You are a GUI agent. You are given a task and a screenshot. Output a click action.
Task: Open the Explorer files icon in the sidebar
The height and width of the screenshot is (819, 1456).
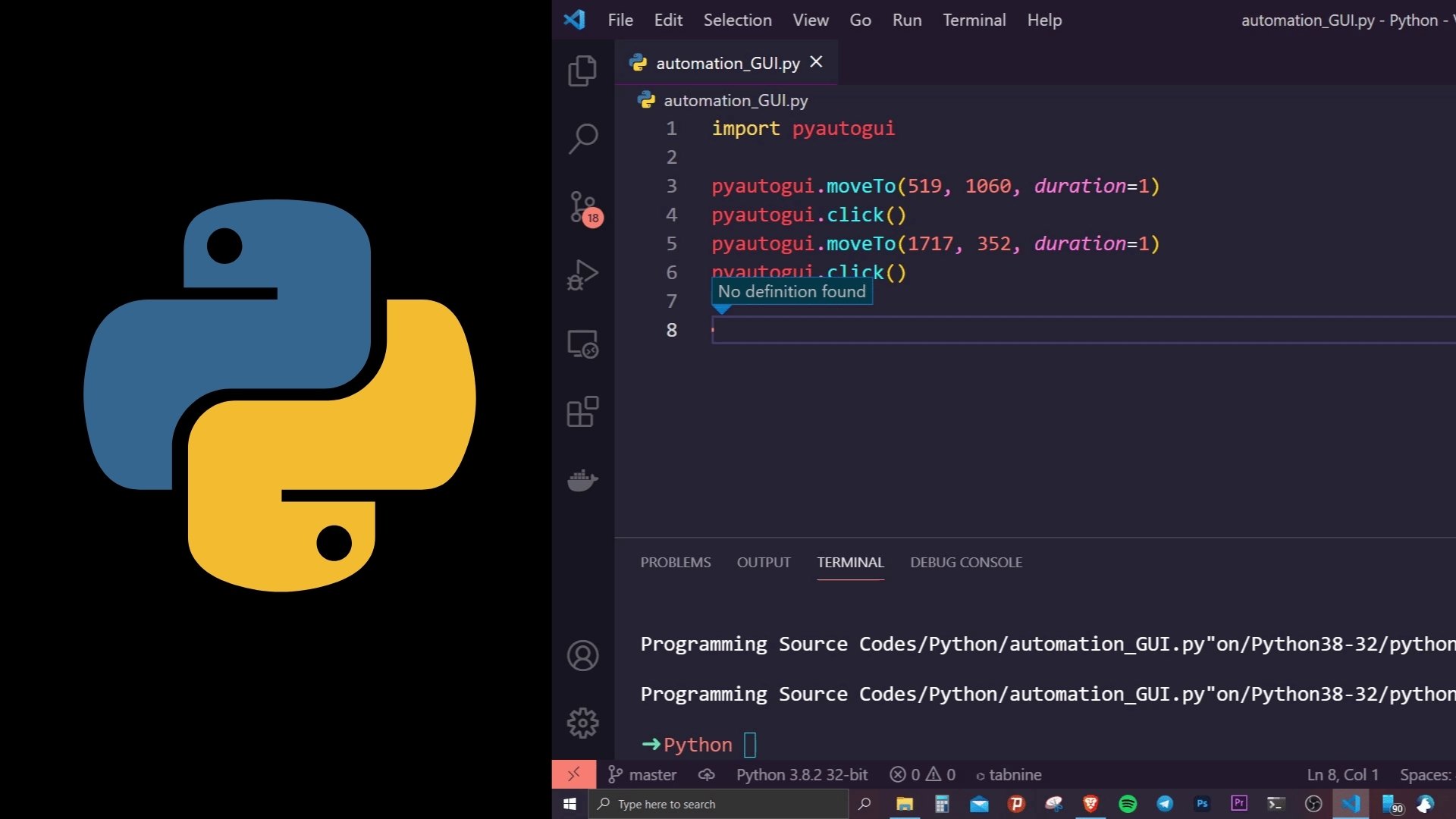point(582,71)
